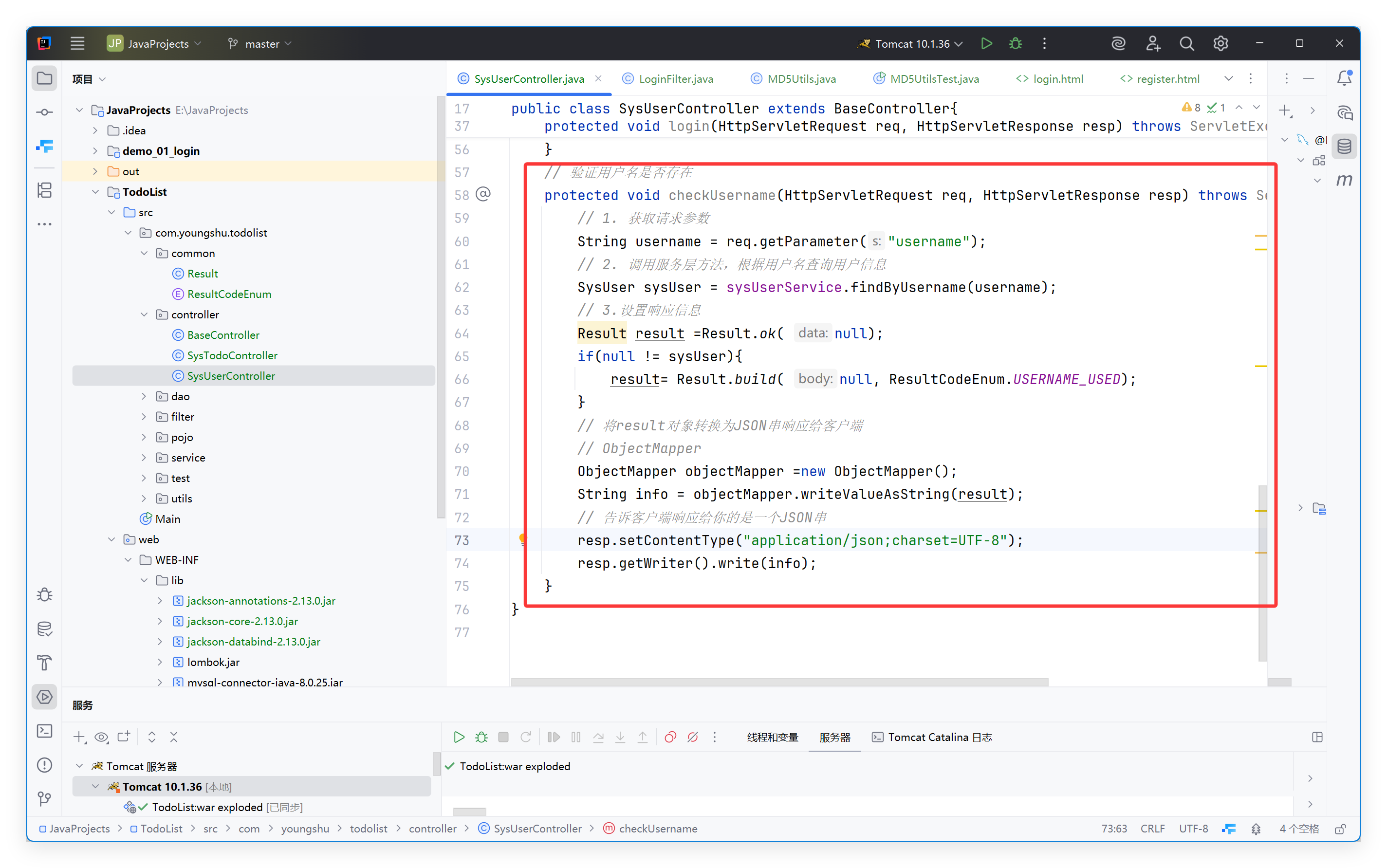
Task: Open the Services tool window icon
Action: [45, 697]
